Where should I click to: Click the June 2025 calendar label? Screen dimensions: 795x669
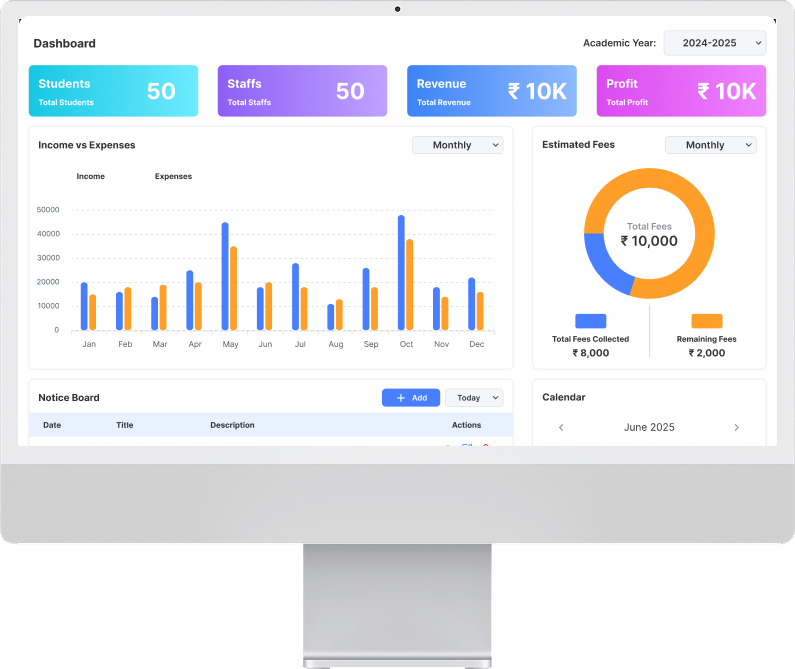click(649, 427)
